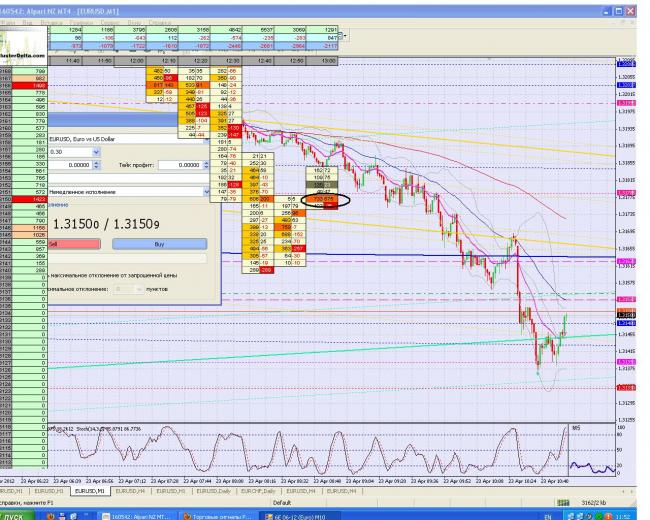Select the 4642 volume cell in top row
Image resolution: width=650 pixels, height=520 pixels.
226,30
